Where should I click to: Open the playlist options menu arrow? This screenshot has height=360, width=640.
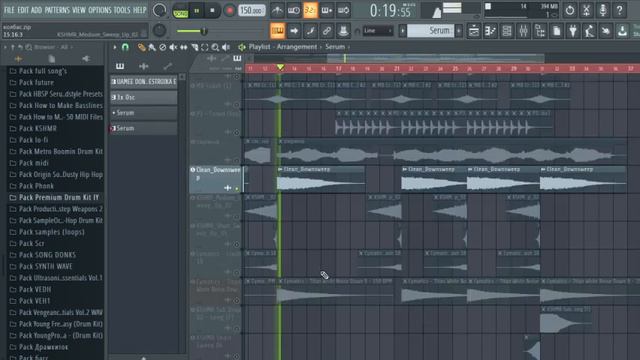pos(115,47)
